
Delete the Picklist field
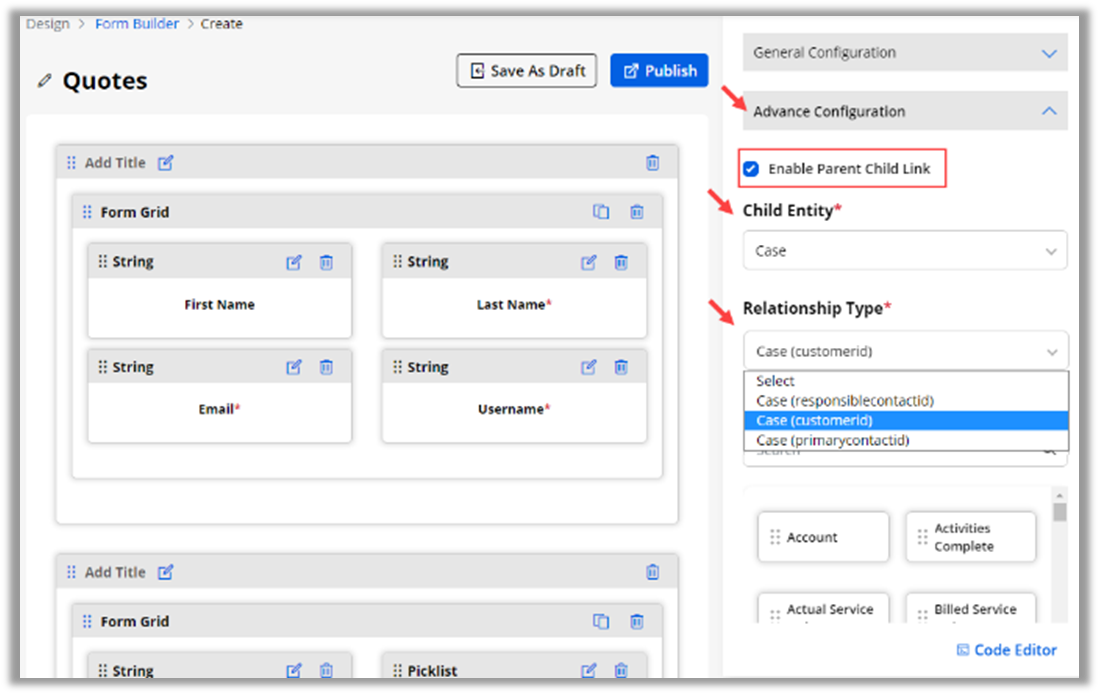pos(621,670)
